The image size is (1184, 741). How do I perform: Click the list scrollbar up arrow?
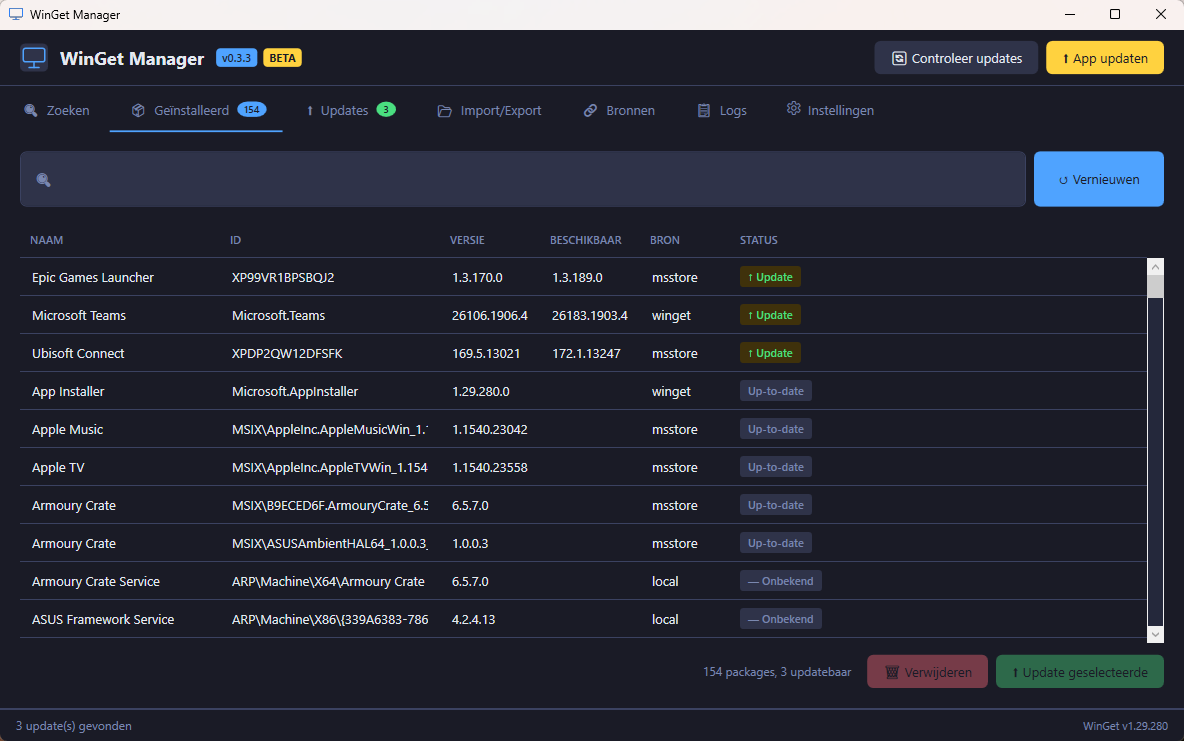1155,267
